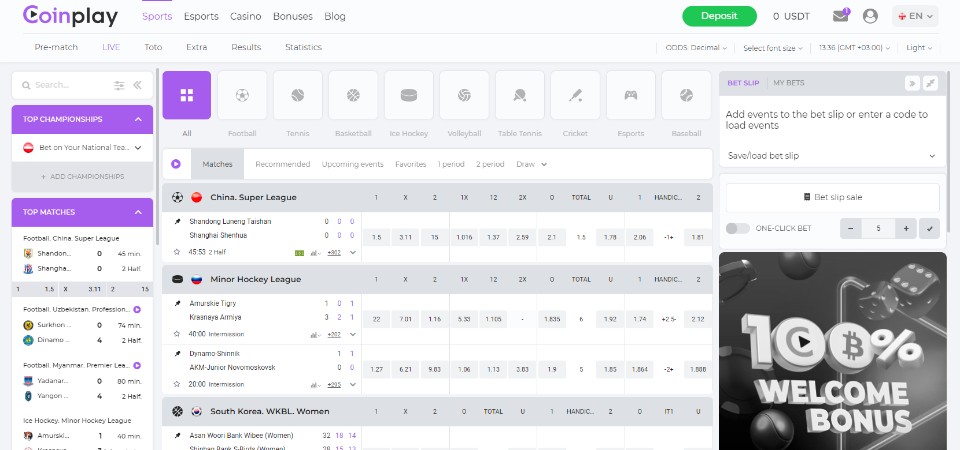Filter by Volleyball sport icon
The height and width of the screenshot is (450, 960).
pos(464,95)
